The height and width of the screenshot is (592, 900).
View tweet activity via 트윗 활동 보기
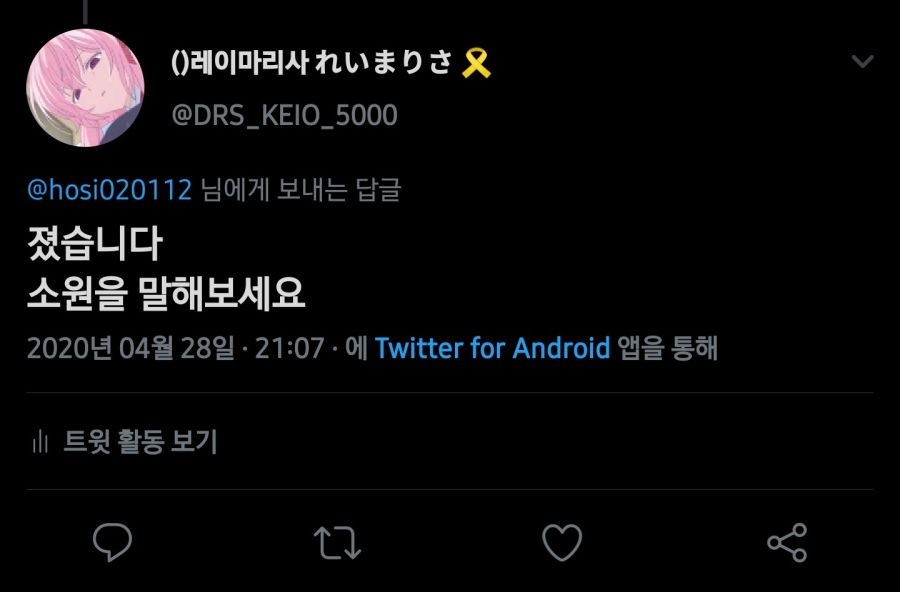(x=141, y=442)
